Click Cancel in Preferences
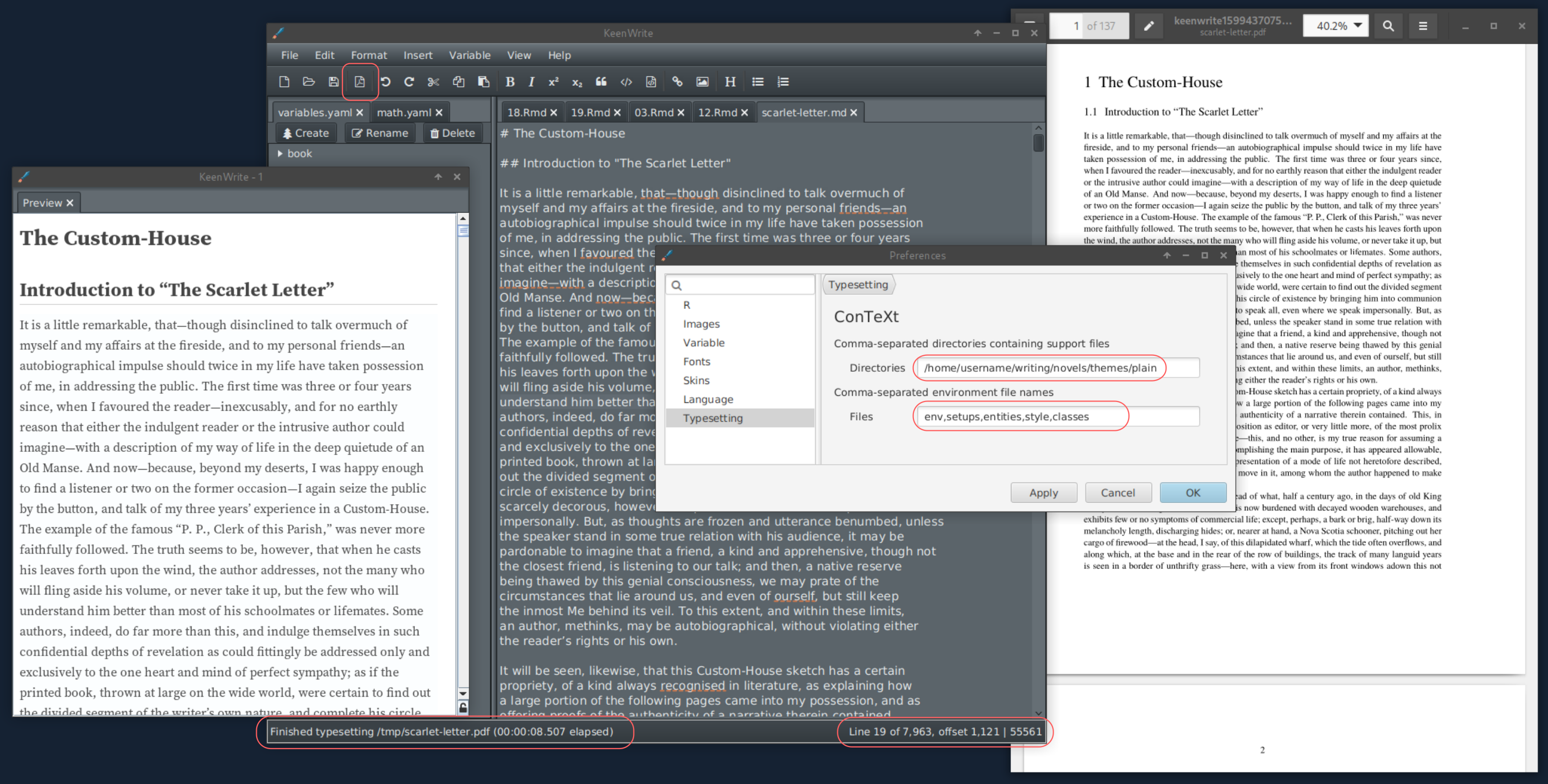This screenshot has height=784, width=1548. (1118, 492)
